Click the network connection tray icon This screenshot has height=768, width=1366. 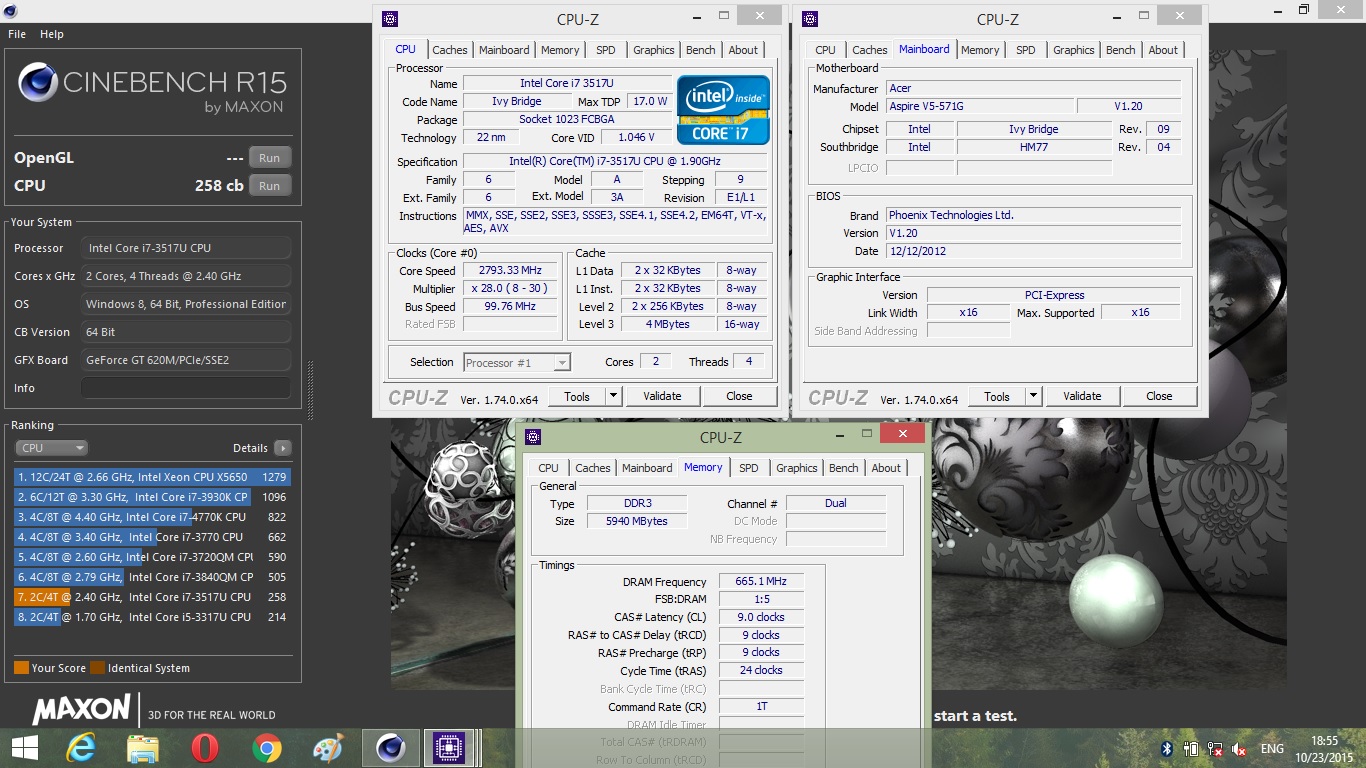pyautogui.click(x=1215, y=749)
